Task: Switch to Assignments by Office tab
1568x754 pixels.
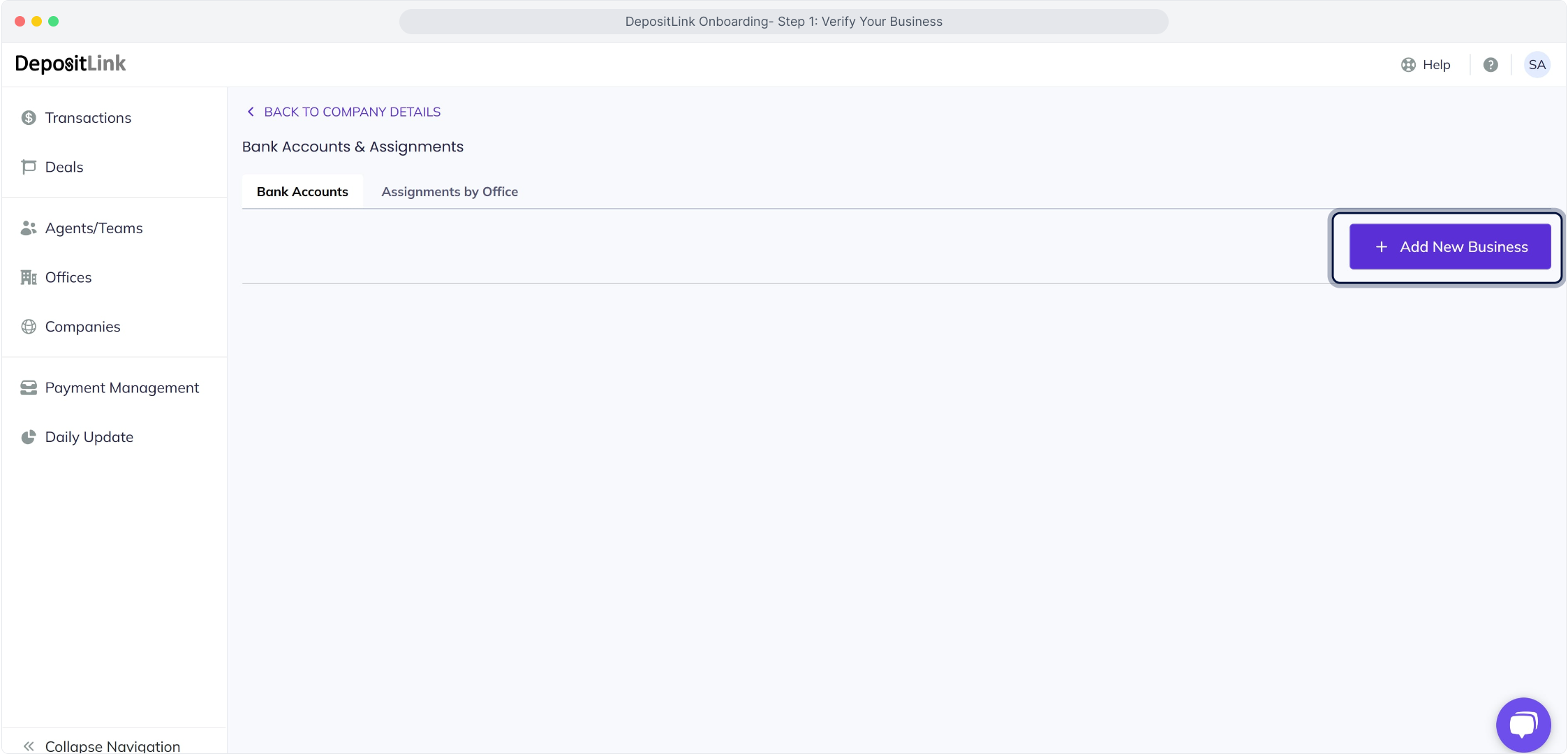Action: click(x=450, y=191)
